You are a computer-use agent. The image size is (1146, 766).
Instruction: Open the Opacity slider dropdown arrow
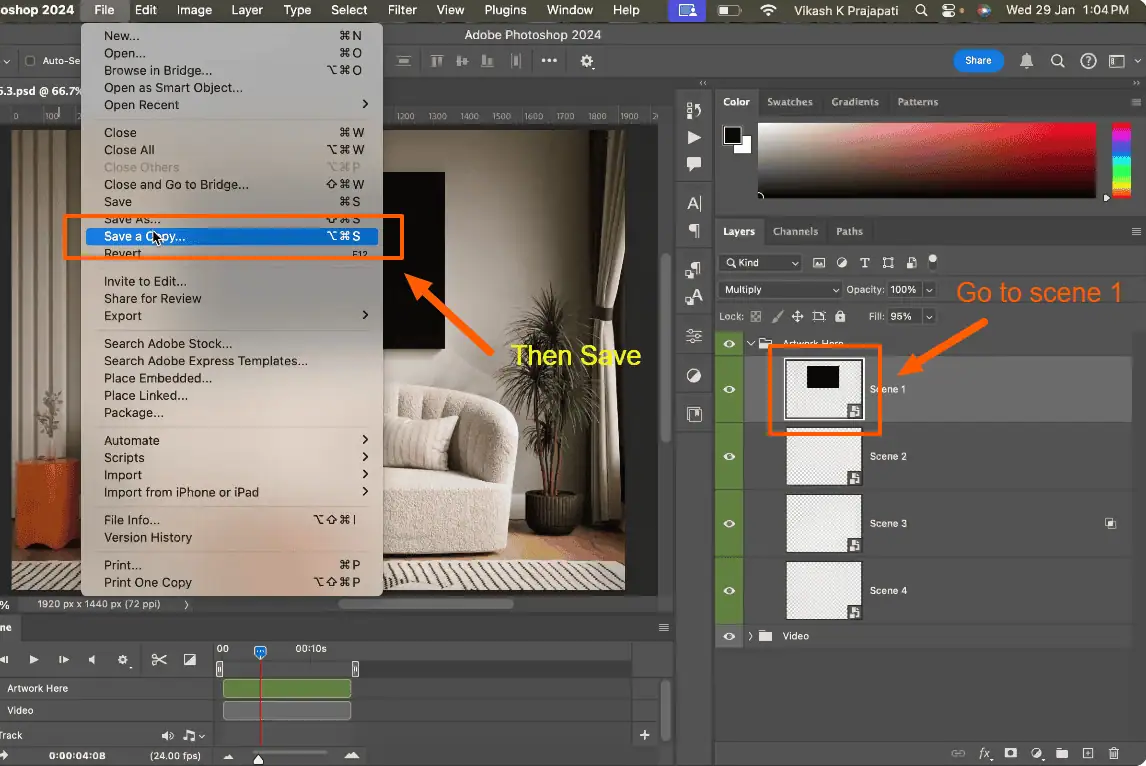pos(930,290)
